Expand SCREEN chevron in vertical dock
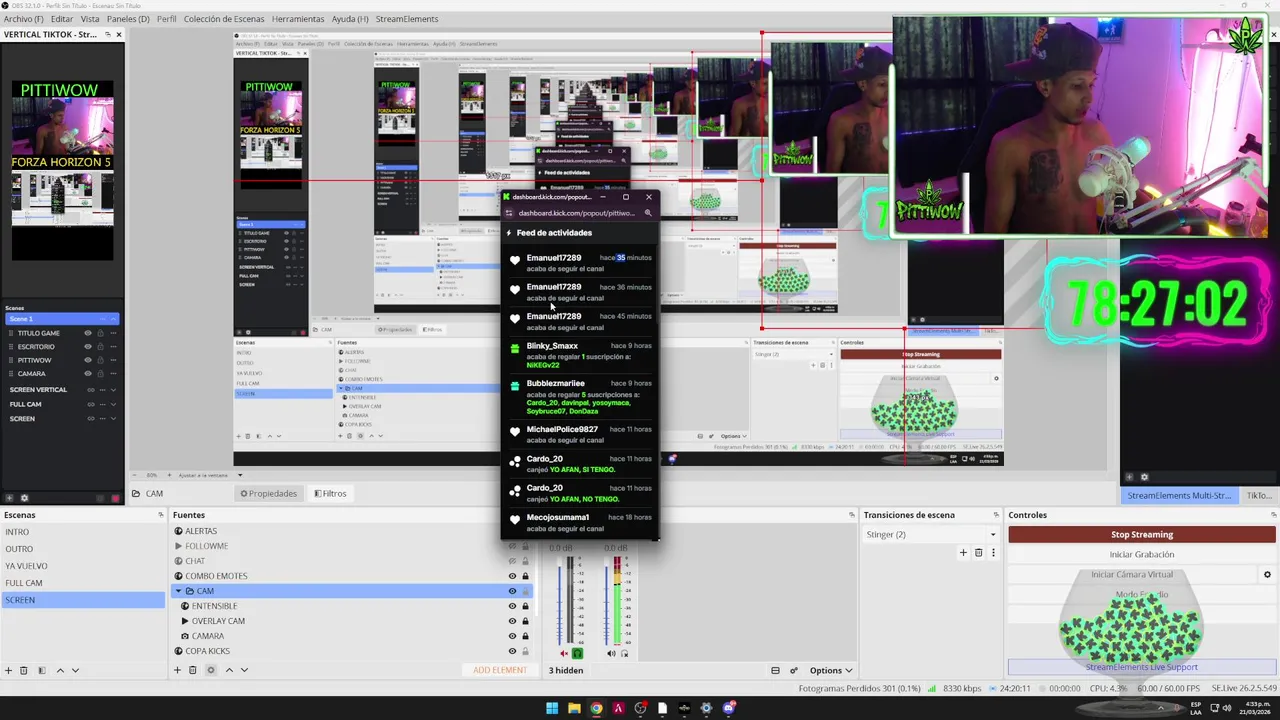 tap(113, 418)
